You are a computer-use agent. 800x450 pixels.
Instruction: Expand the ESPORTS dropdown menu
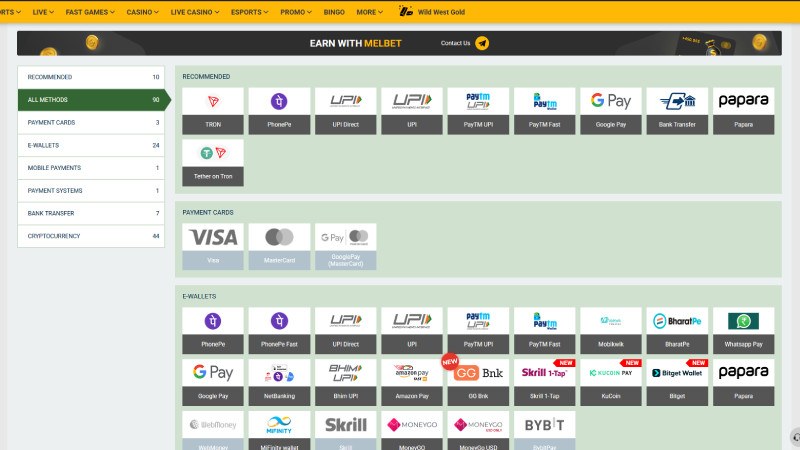[249, 12]
